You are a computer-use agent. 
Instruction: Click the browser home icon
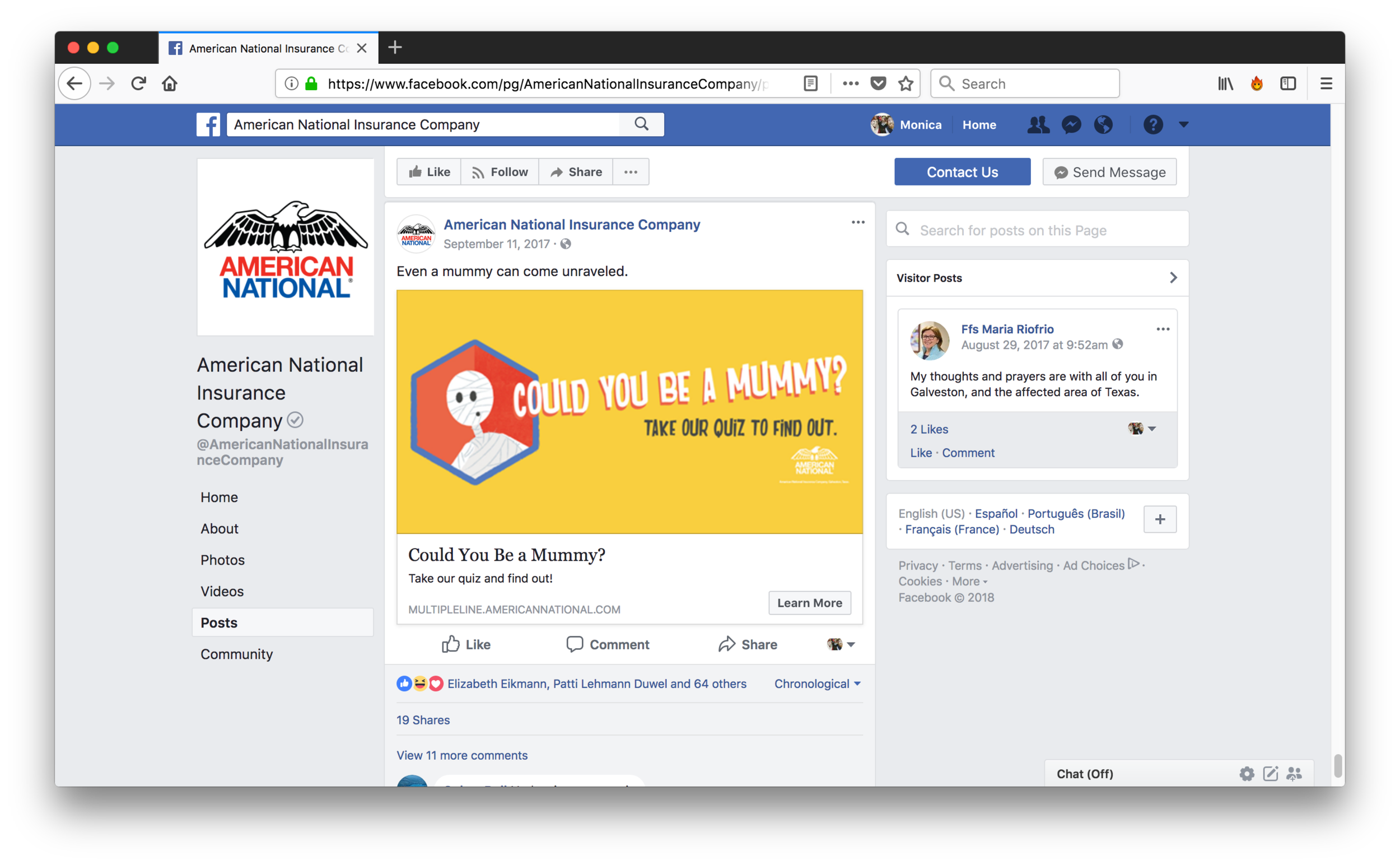pos(169,83)
